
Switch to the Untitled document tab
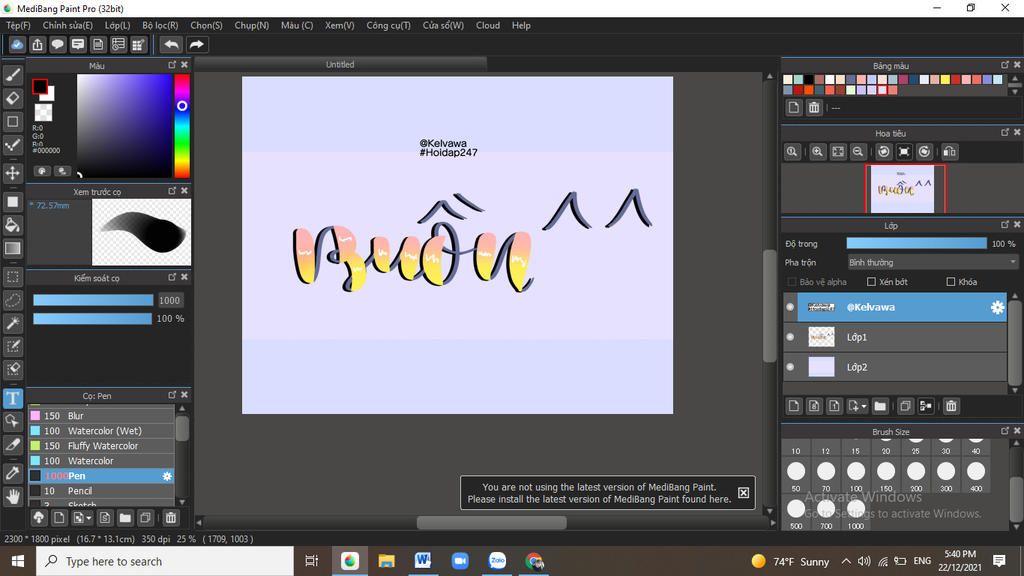[x=340, y=65]
